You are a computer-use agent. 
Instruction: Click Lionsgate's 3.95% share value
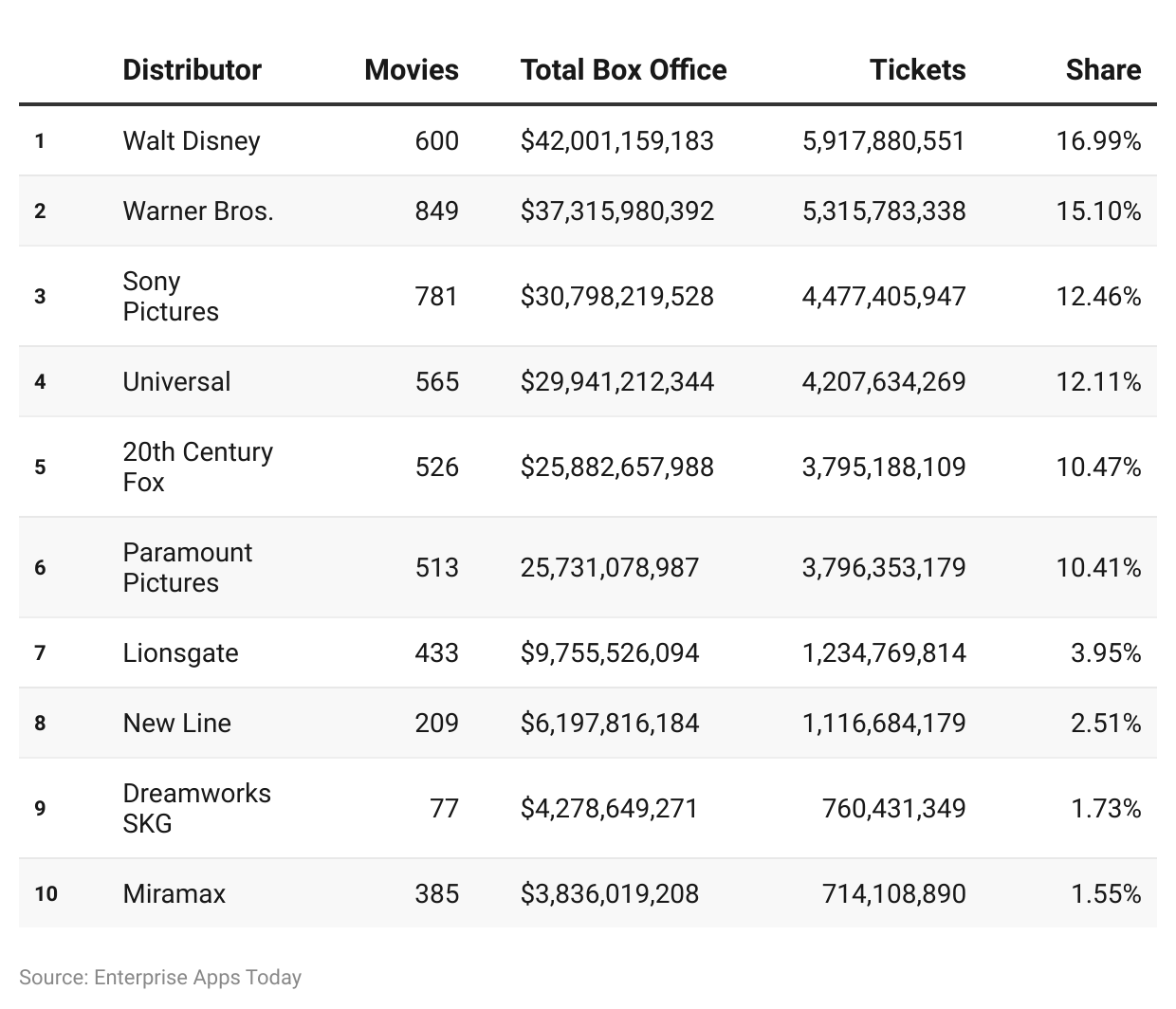1106,652
